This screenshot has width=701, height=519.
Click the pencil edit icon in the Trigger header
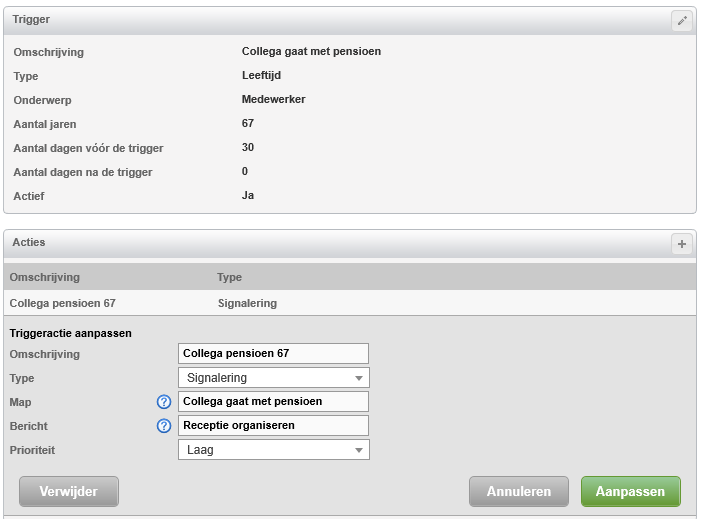(682, 21)
